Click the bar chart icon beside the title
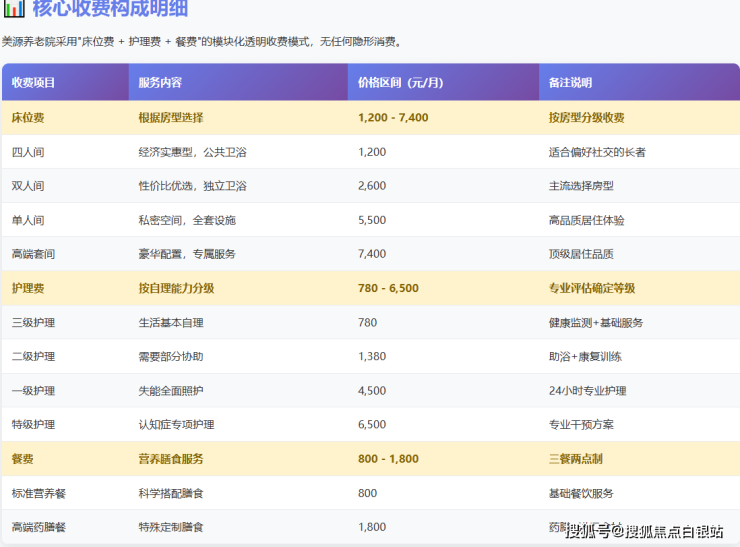 coord(14,10)
